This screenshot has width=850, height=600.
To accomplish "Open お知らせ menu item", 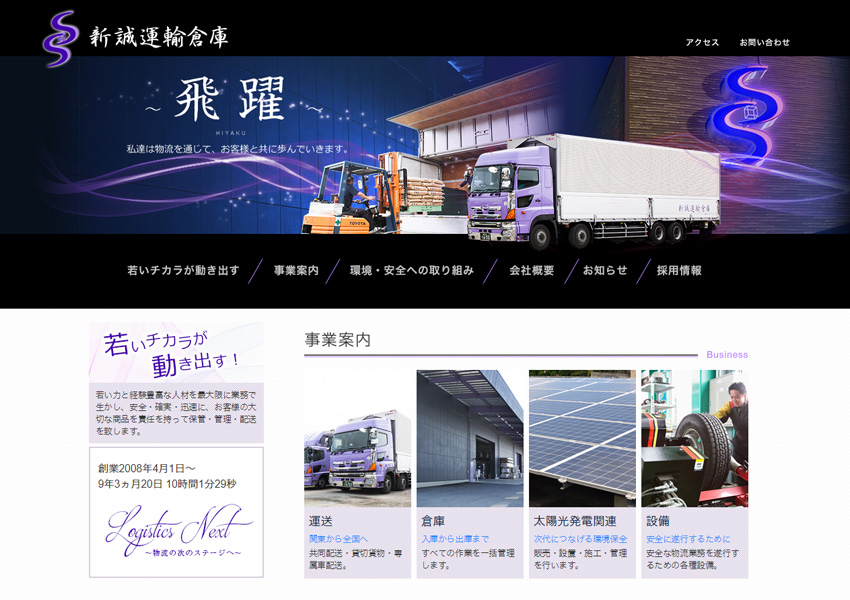I will pos(605,271).
